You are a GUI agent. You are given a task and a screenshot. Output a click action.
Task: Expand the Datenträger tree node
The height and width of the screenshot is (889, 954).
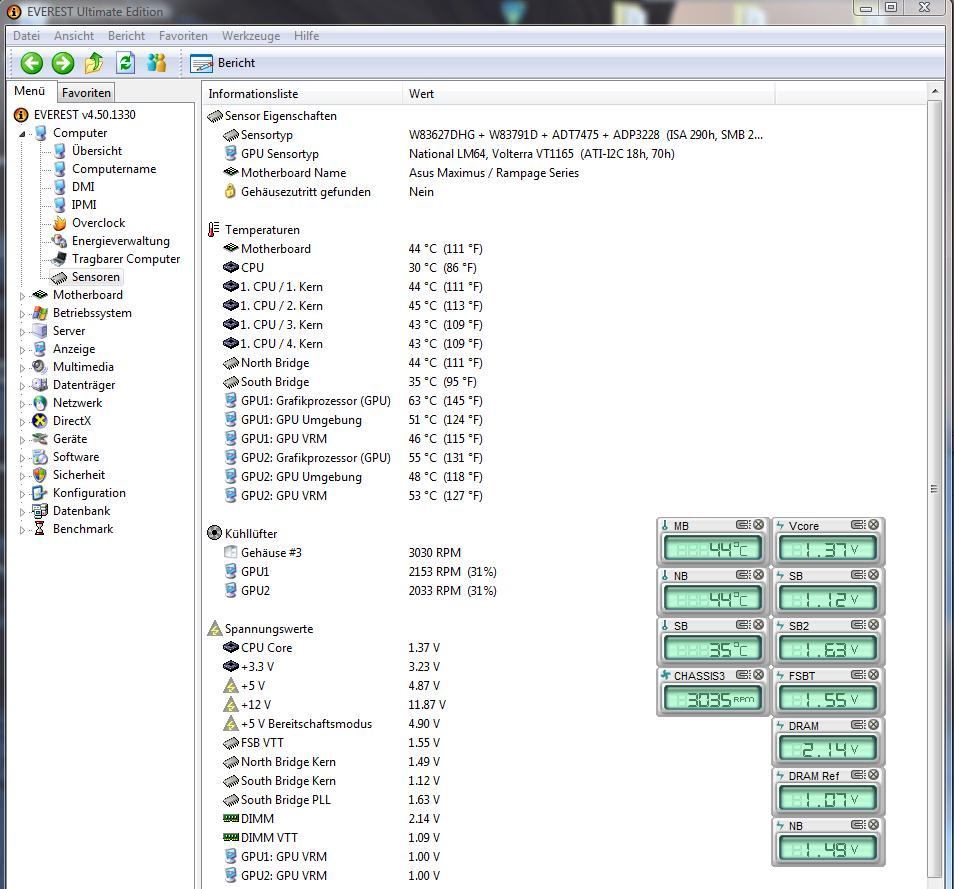coord(23,386)
